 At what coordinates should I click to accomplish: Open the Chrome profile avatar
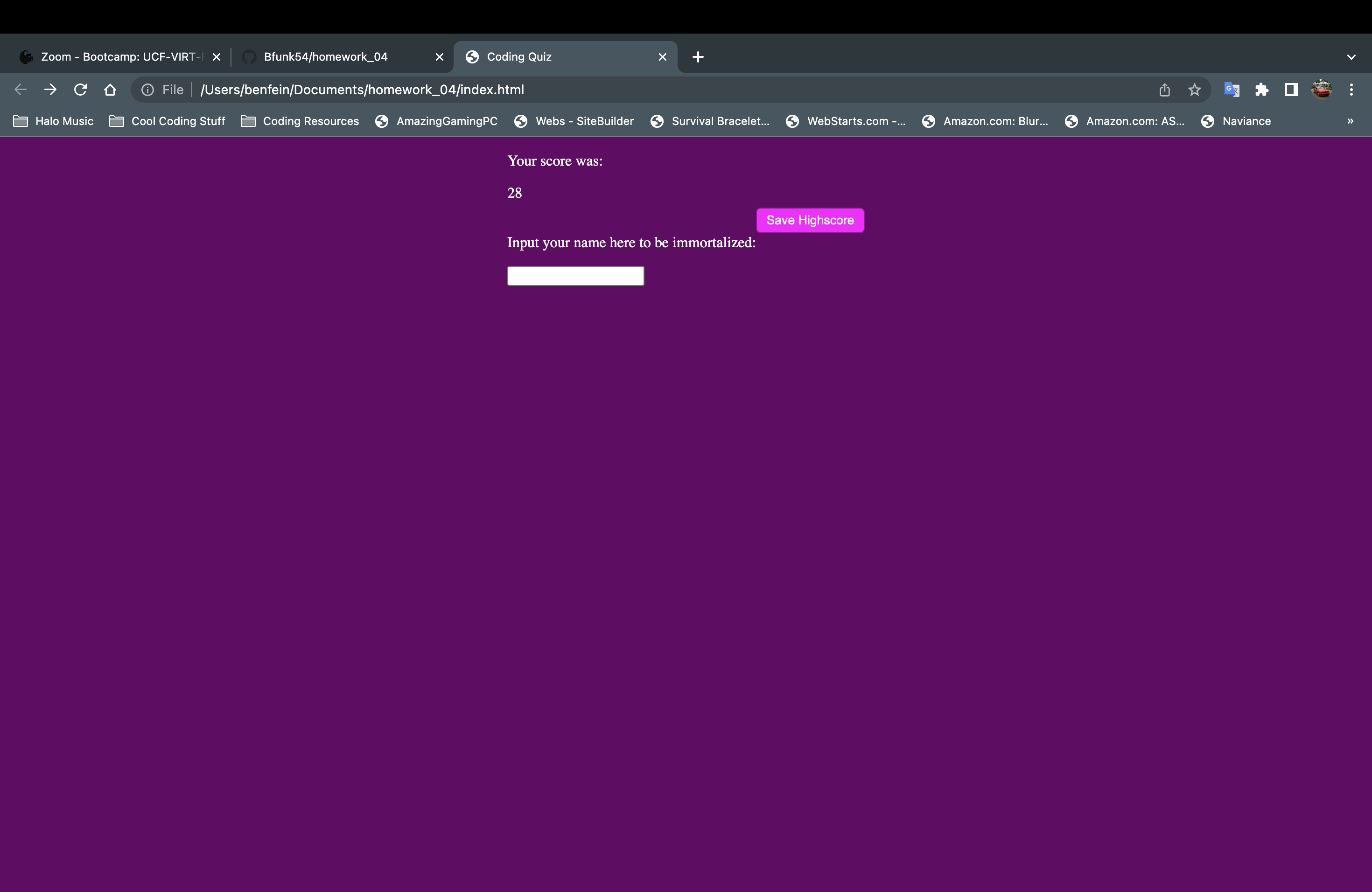(1321, 90)
